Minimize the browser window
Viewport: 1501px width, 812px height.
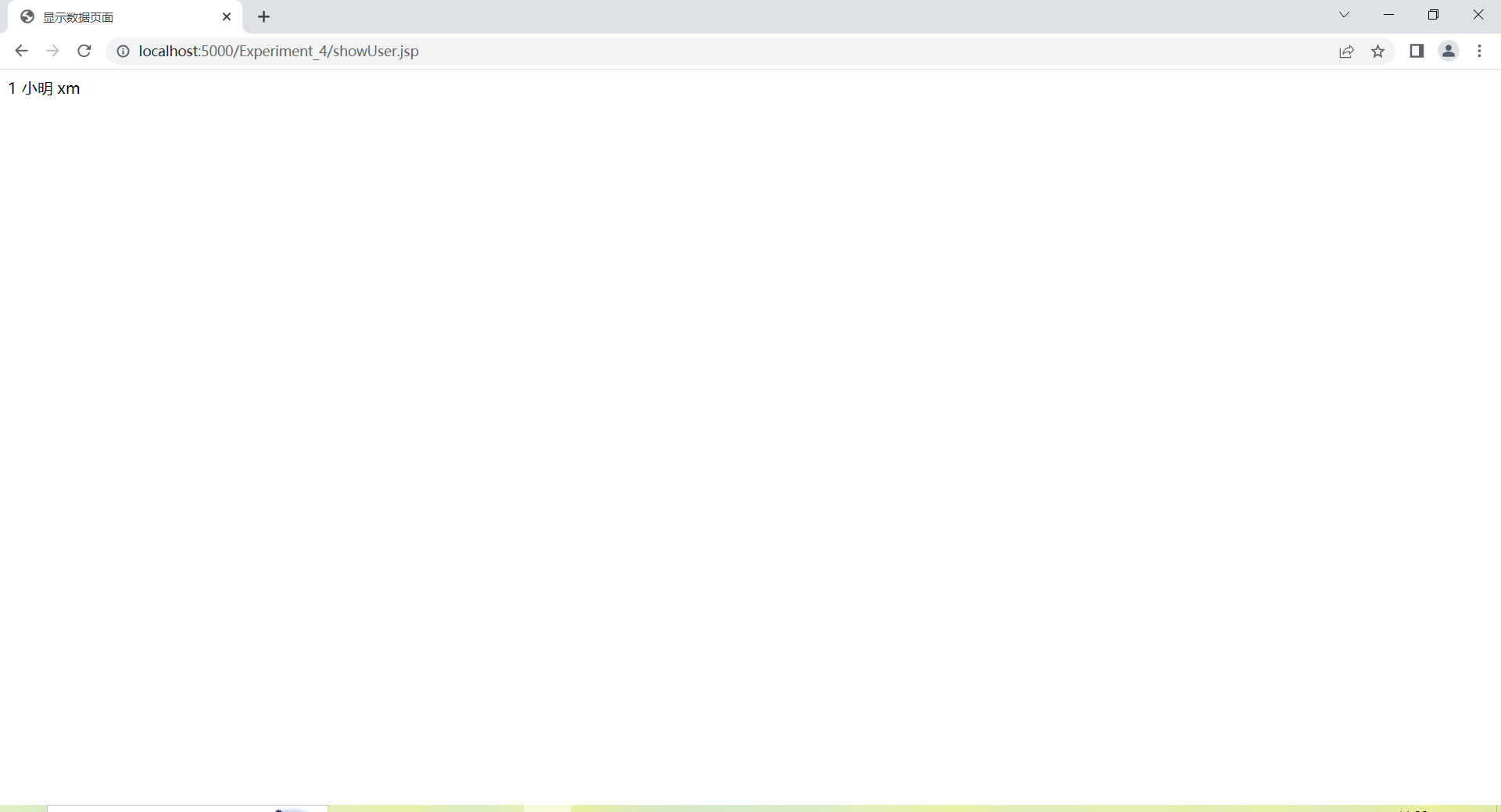[x=1389, y=15]
